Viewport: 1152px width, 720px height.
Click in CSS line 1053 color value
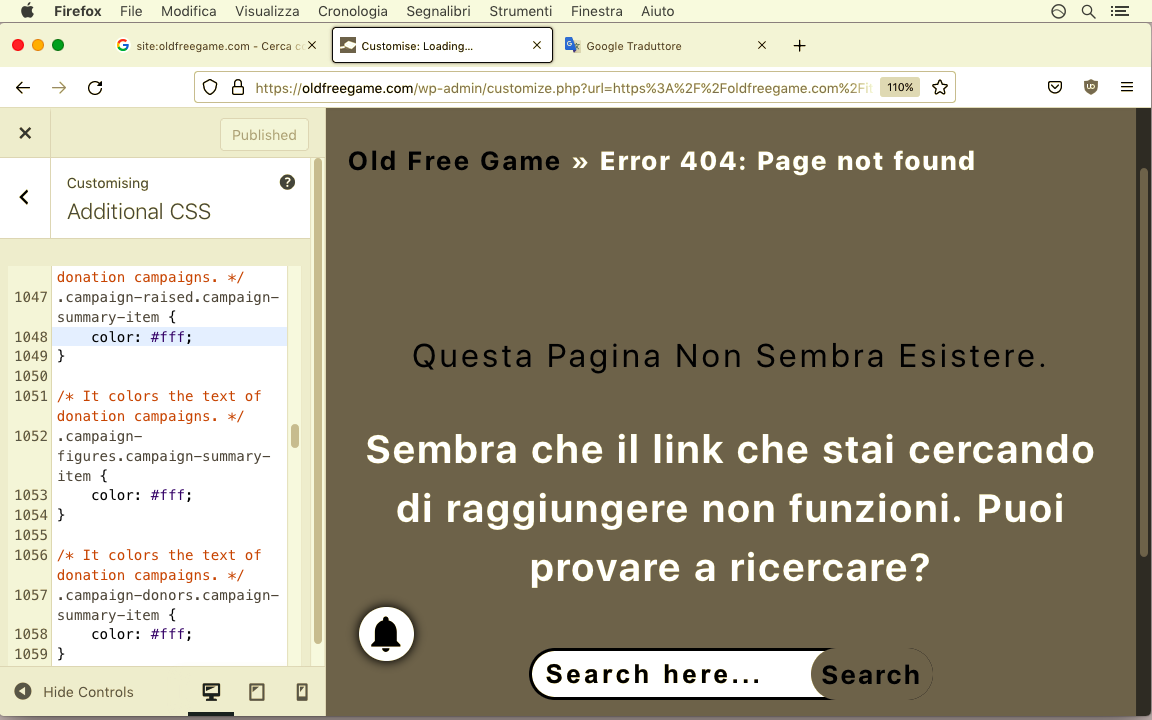click(x=170, y=495)
